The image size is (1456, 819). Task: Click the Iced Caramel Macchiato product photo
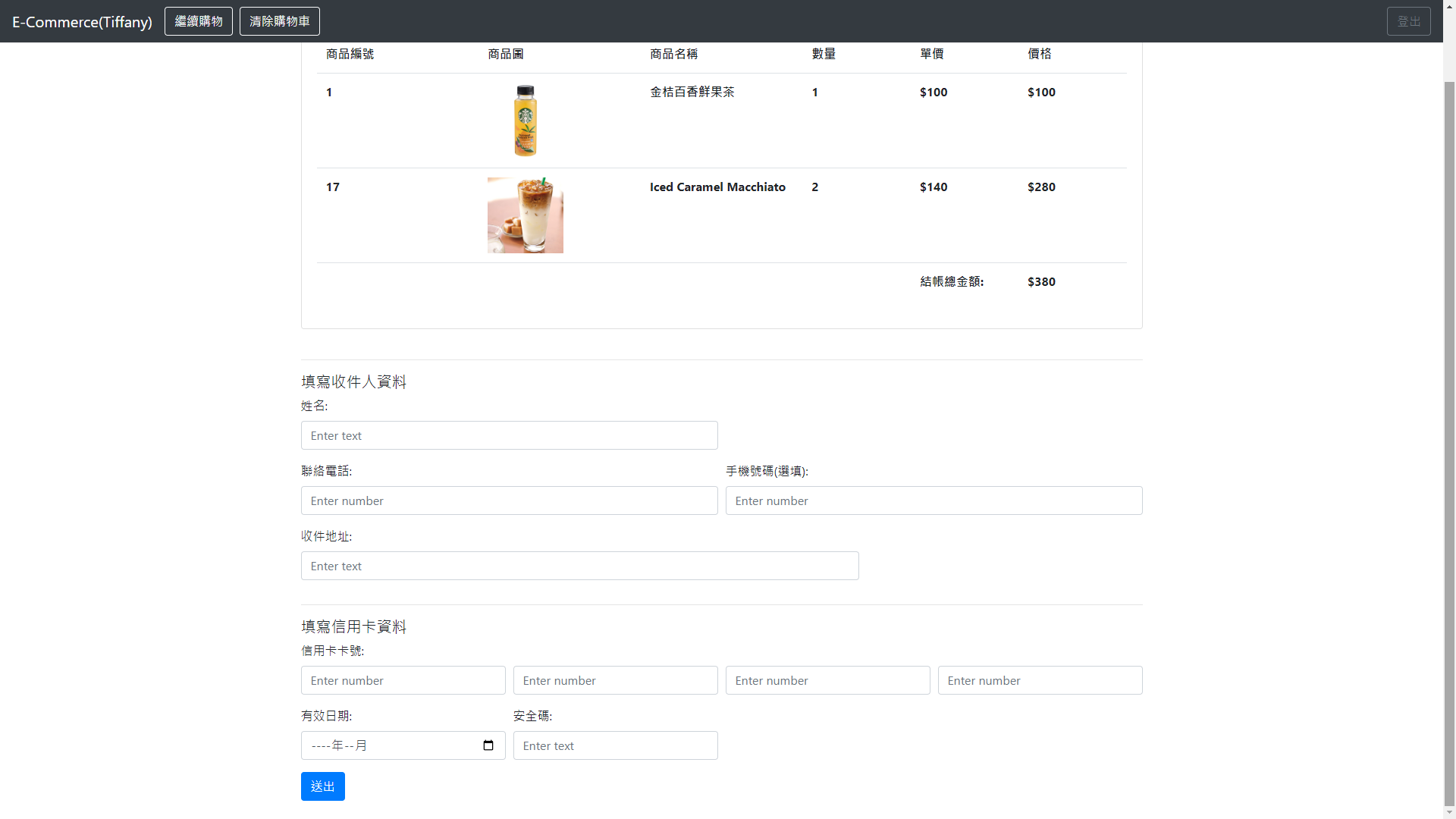coord(525,215)
